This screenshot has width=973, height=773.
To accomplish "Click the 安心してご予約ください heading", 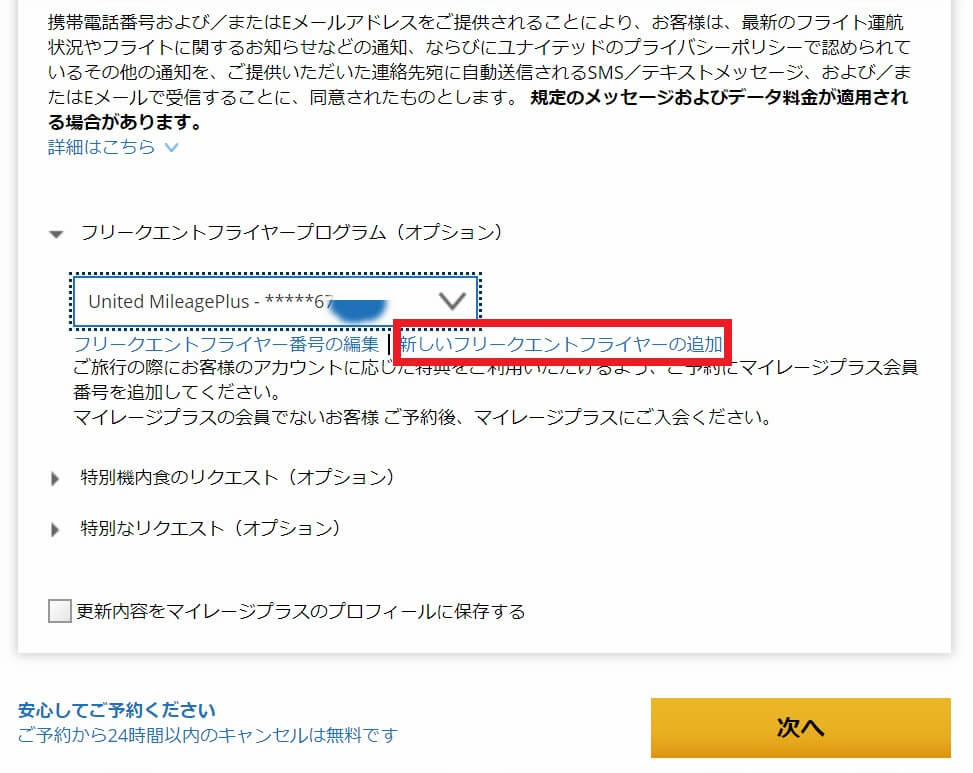I will click(116, 711).
